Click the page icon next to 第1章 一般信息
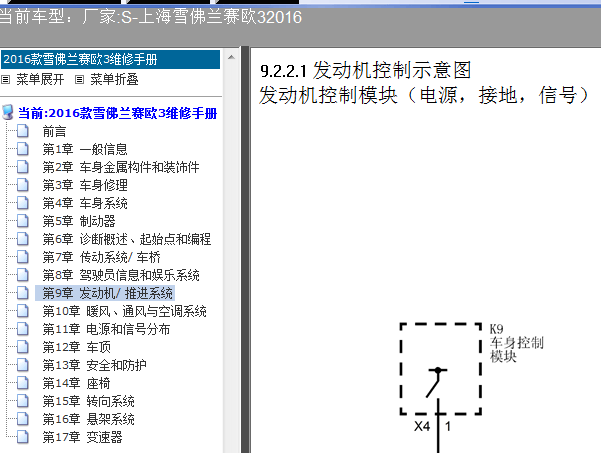Image resolution: width=601 pixels, height=453 pixels. coord(23,149)
